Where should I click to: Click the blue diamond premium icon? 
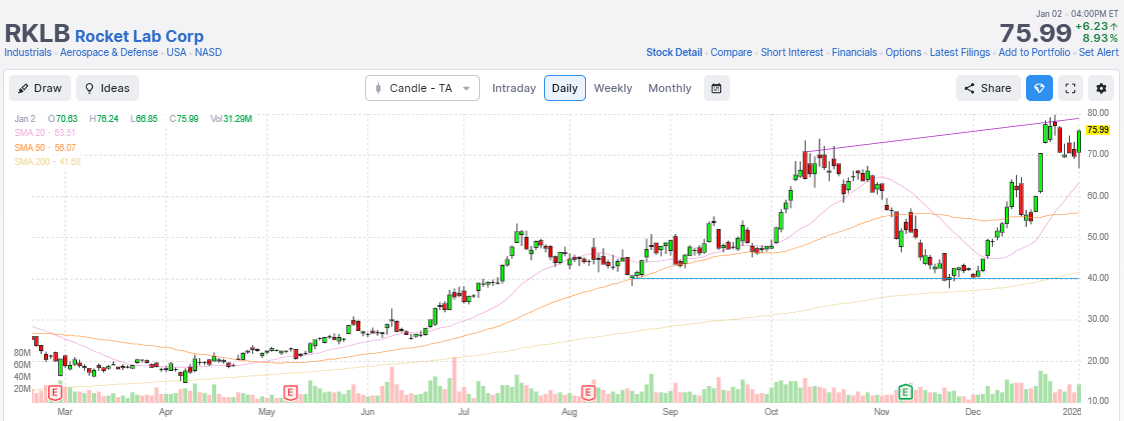1039,88
